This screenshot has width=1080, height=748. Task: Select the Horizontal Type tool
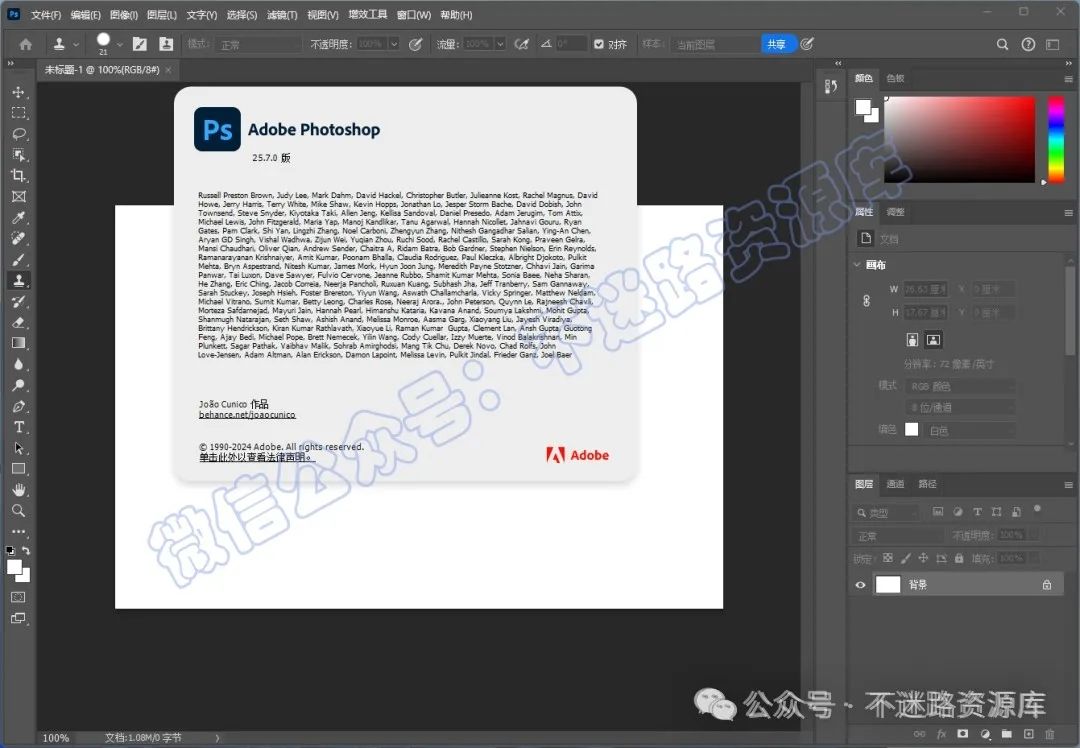(x=19, y=427)
